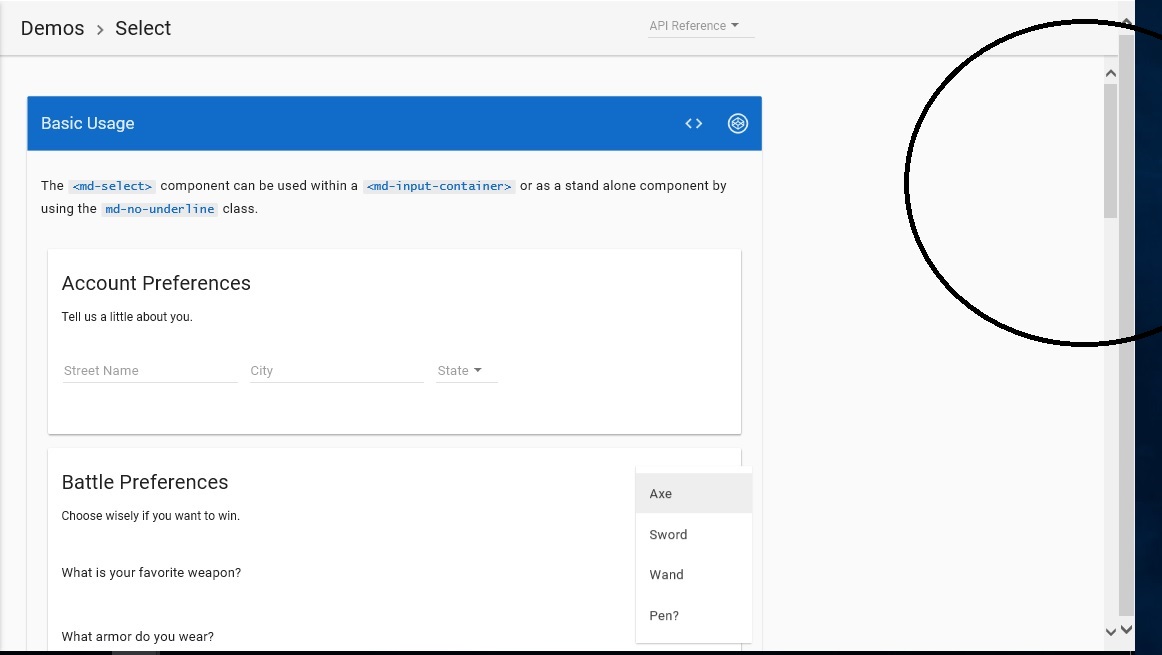Viewport: 1162px width, 655px height.
Task: Choose Axe from the weapon list
Action: pos(694,493)
